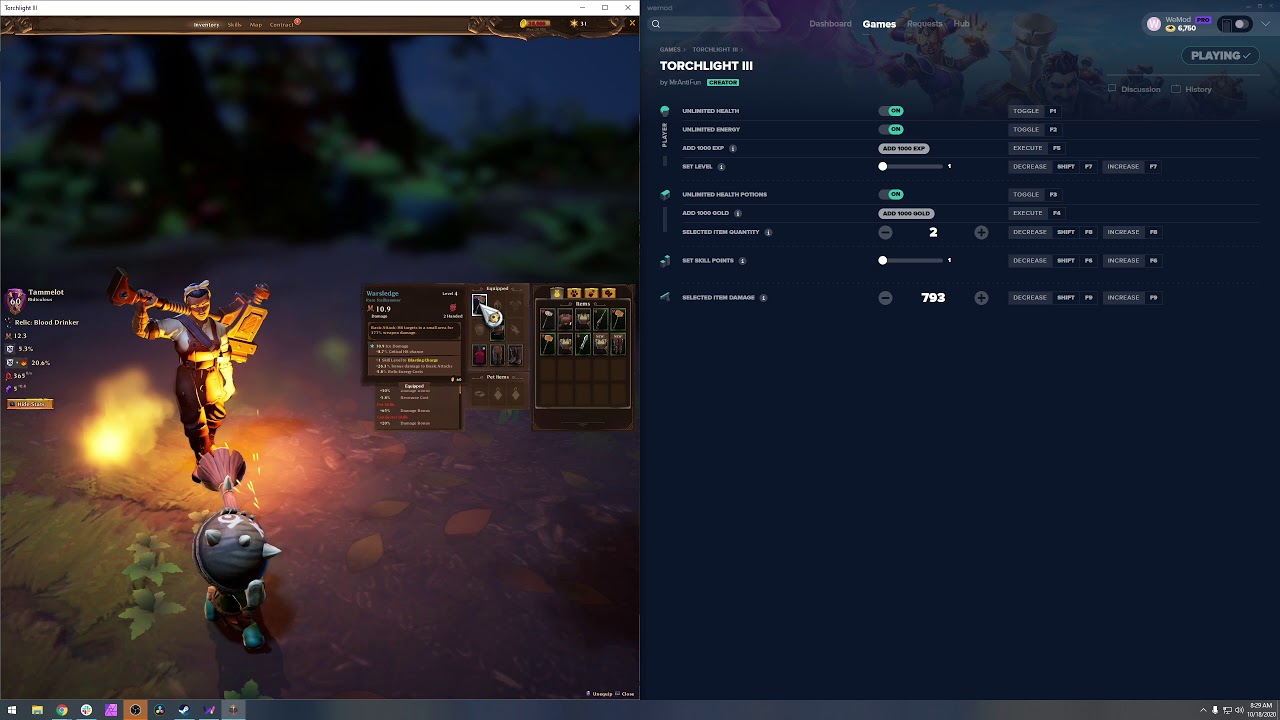Open the Requests tab in WeMod
1280x720 pixels.
(x=924, y=24)
